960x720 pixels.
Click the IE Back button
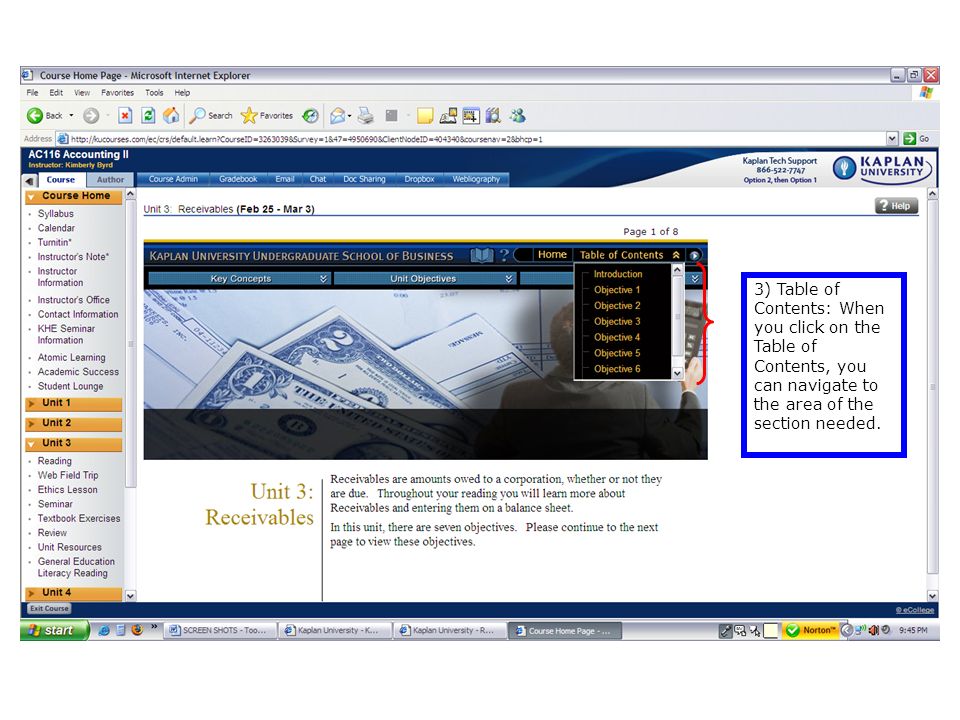point(44,115)
